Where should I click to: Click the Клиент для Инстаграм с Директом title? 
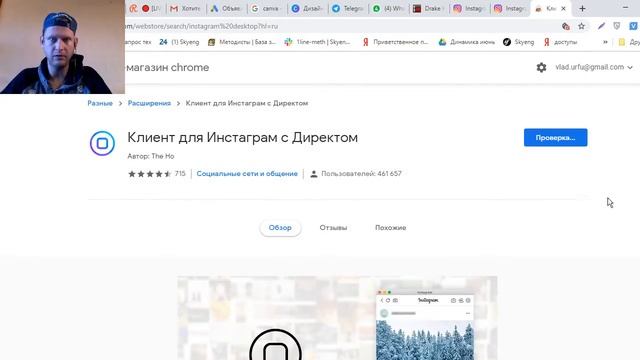point(242,138)
